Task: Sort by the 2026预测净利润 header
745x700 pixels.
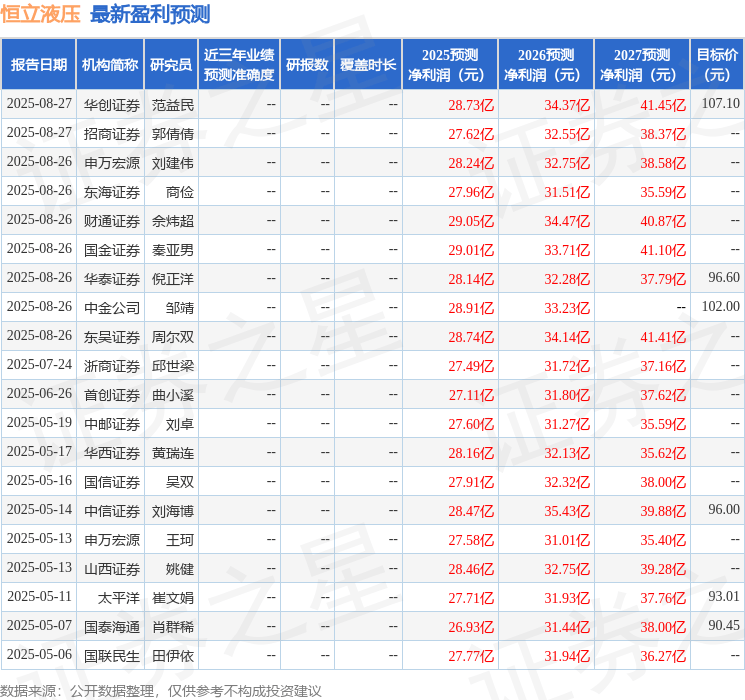Action: (x=546, y=65)
